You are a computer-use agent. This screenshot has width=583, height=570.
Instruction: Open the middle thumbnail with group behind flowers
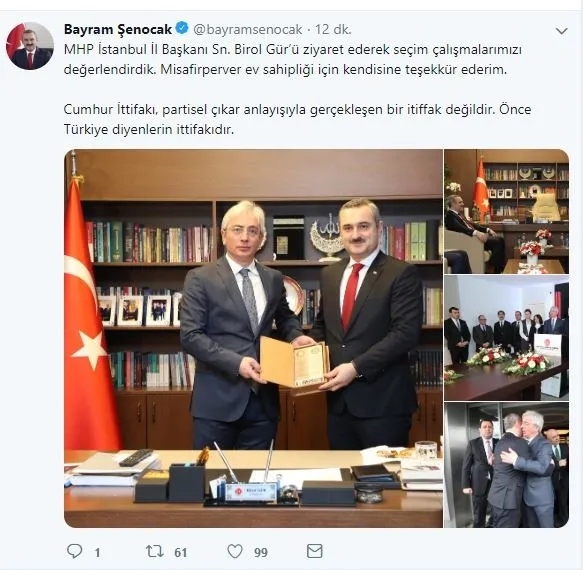tap(506, 338)
